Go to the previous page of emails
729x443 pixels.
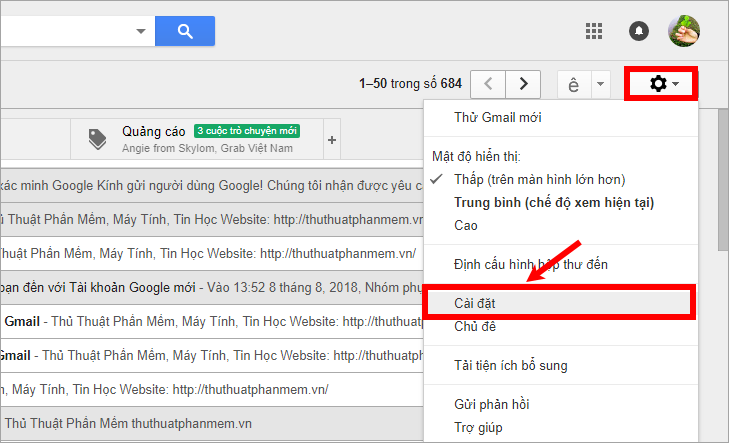point(488,84)
